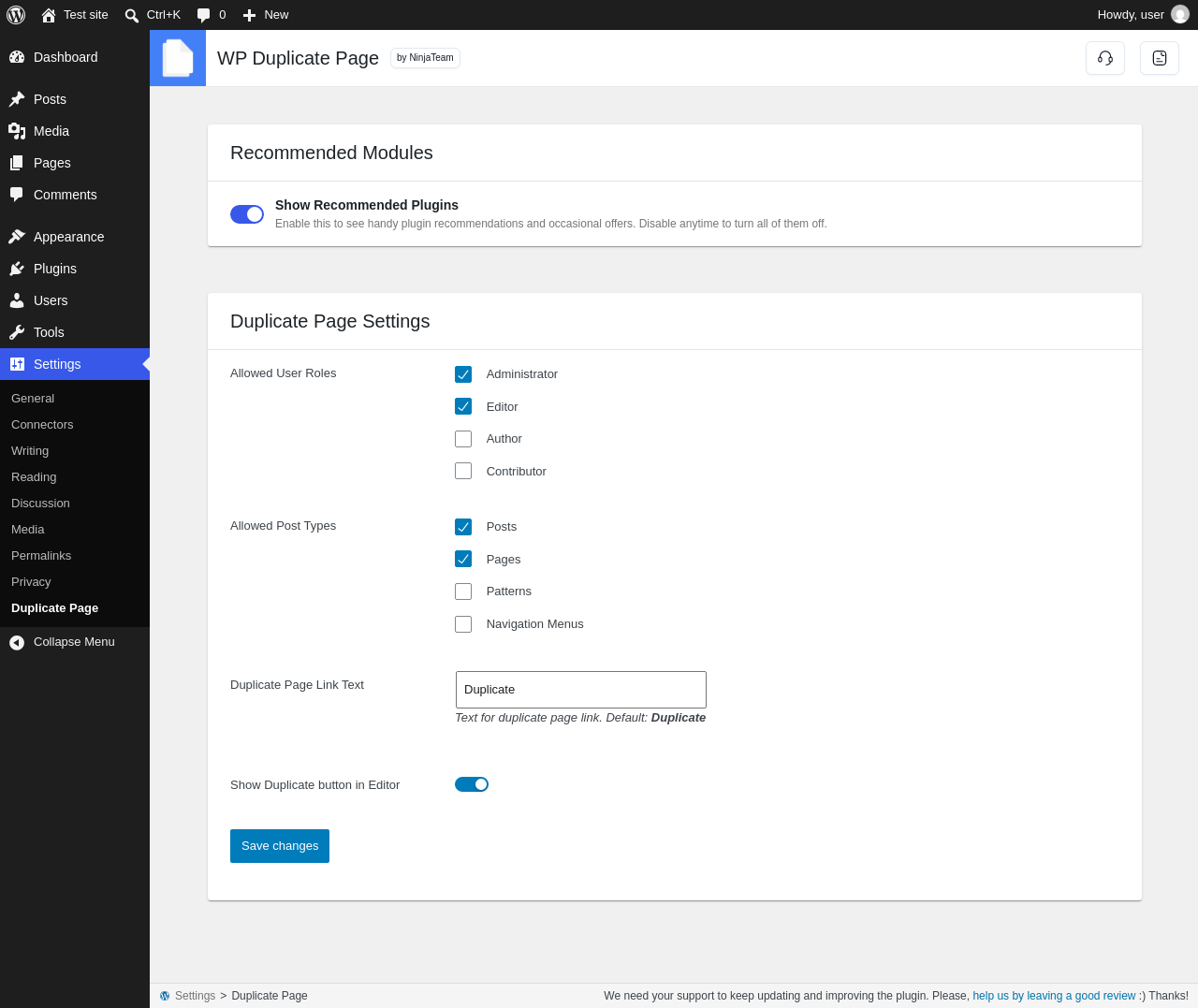Click the Appearance paintbrush icon
This screenshot has height=1008, width=1198.
click(x=17, y=237)
